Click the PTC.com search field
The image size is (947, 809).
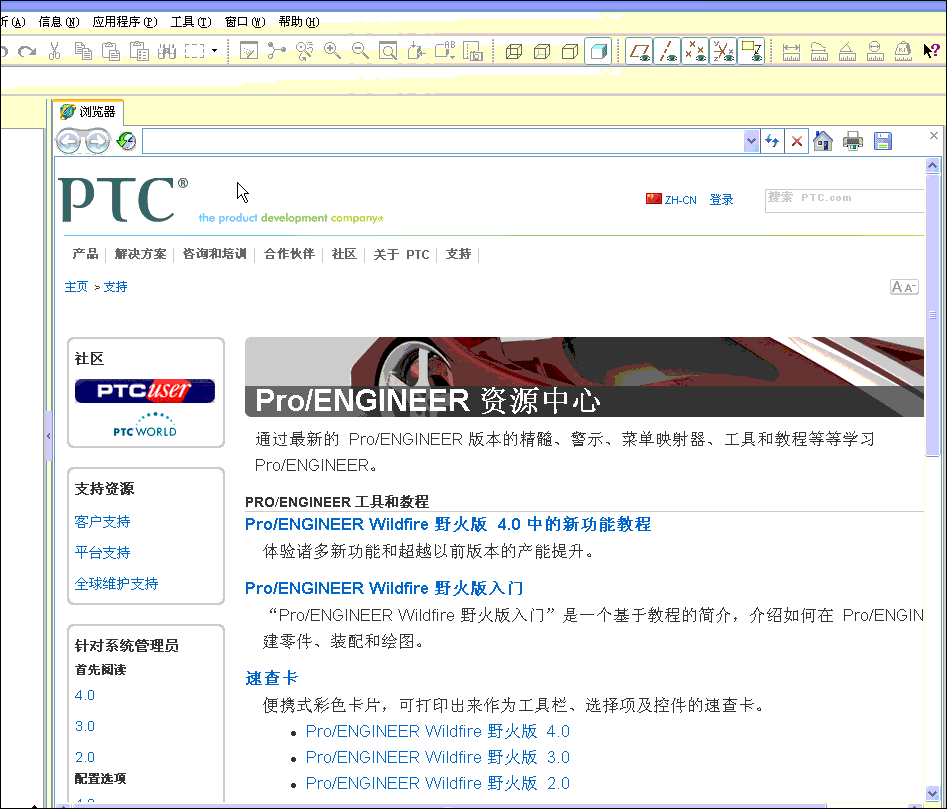(844, 200)
